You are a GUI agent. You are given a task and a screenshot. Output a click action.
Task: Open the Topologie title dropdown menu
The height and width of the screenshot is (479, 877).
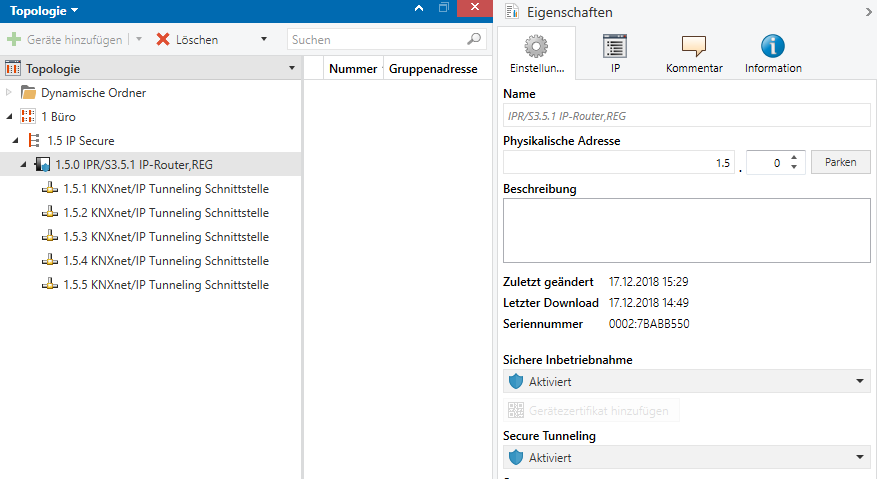coord(44,11)
